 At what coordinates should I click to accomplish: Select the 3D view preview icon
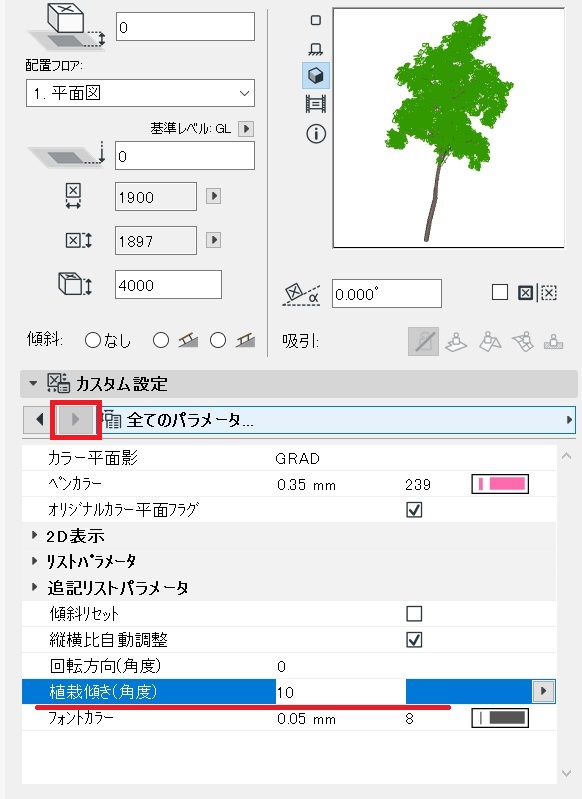click(x=316, y=76)
